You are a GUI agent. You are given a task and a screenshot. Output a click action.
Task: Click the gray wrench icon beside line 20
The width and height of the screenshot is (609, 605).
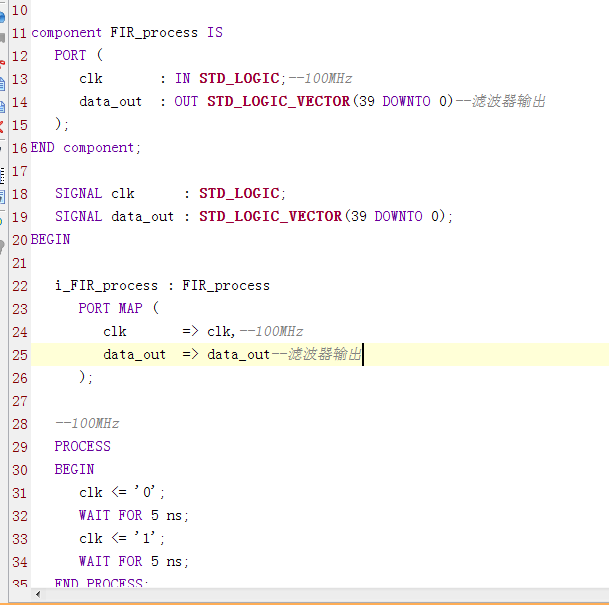point(2,243)
